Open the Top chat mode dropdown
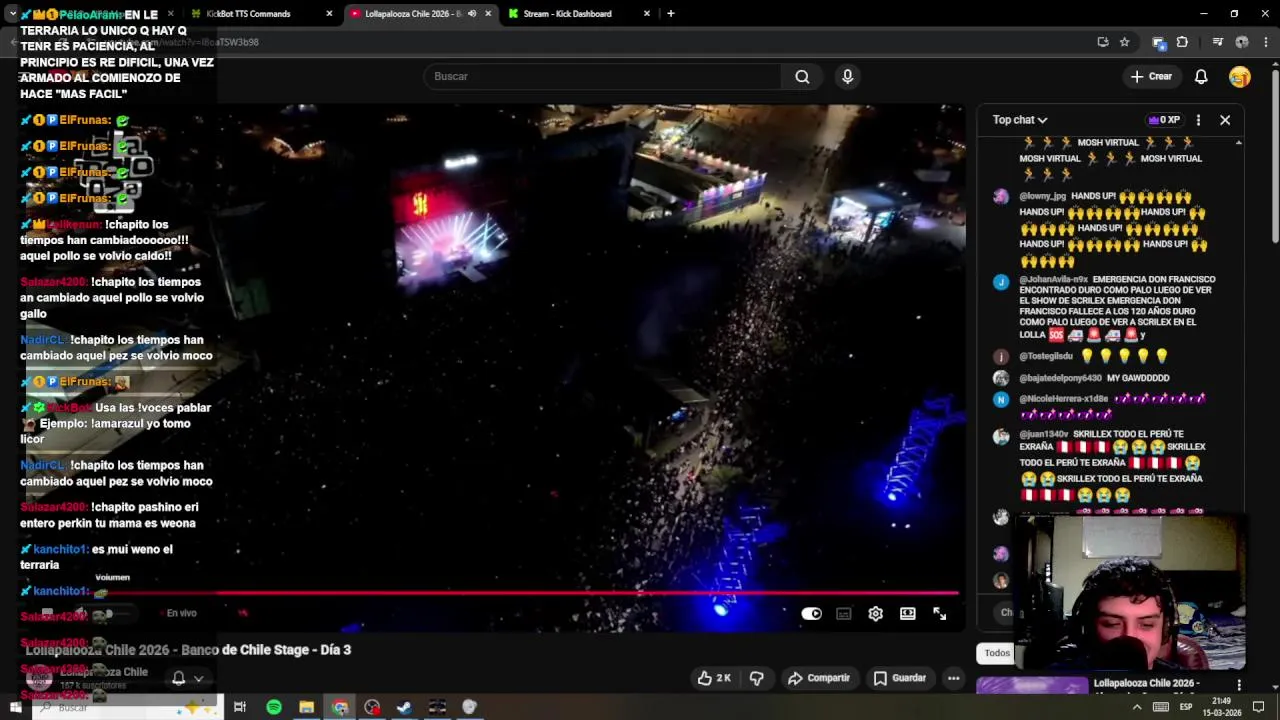 1020,120
